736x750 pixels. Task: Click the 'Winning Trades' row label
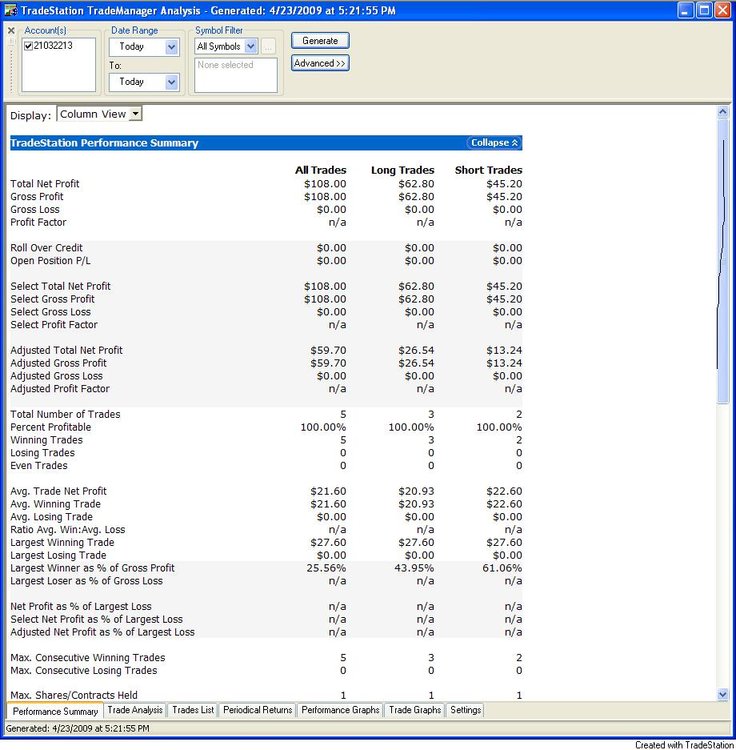pos(46,440)
